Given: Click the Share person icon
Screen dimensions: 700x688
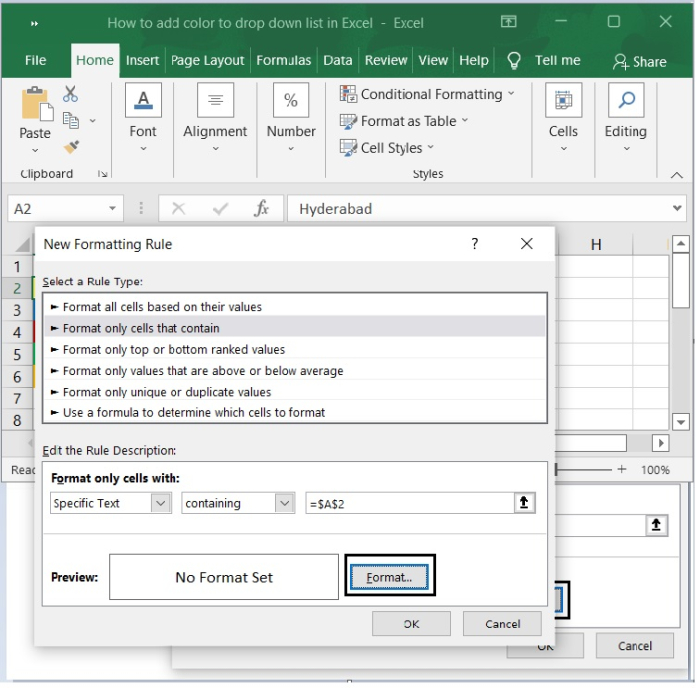Looking at the screenshot, I should point(621,62).
